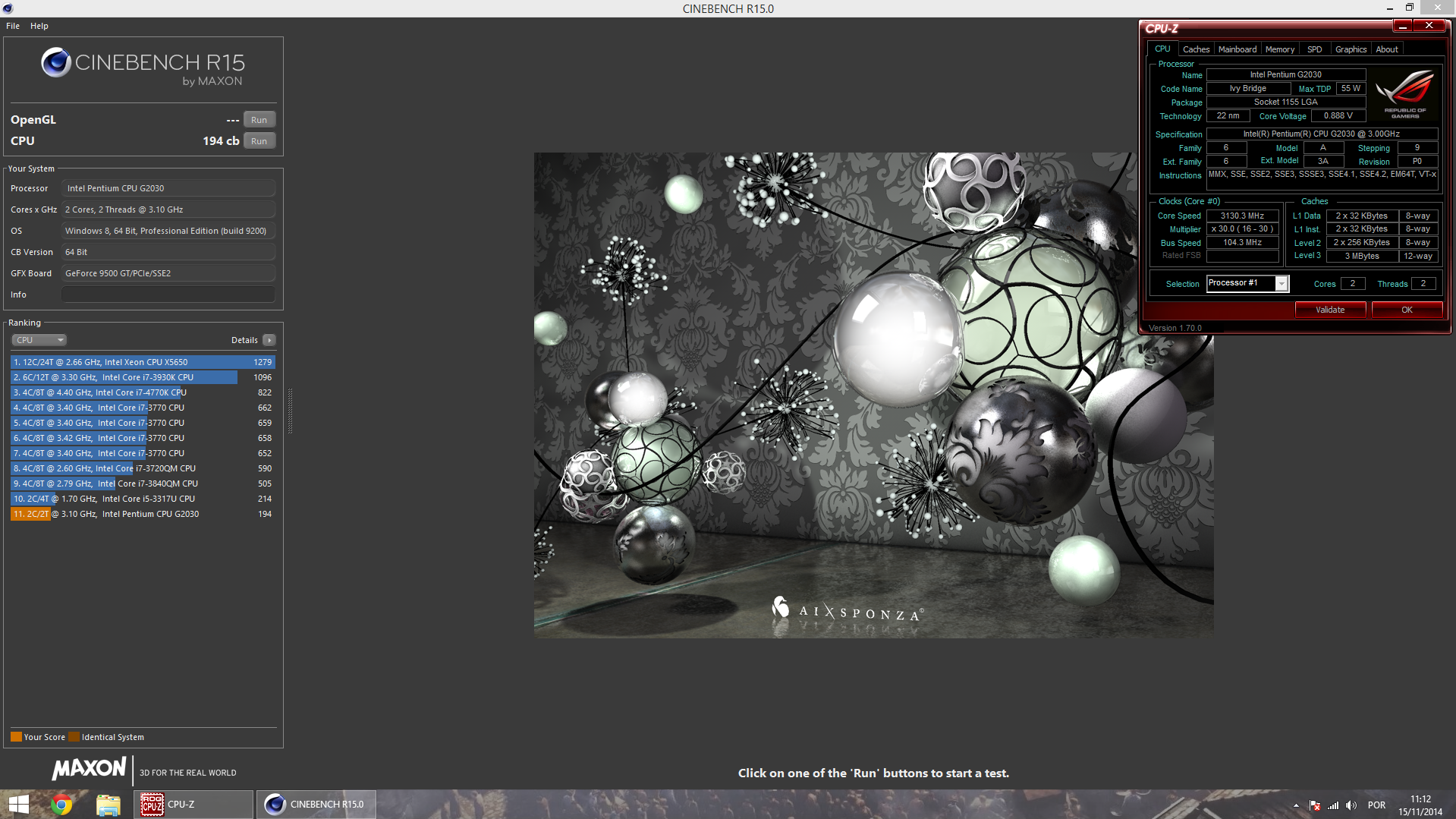The height and width of the screenshot is (819, 1456).
Task: Click the OK button in CPU-Z
Action: 1407,310
